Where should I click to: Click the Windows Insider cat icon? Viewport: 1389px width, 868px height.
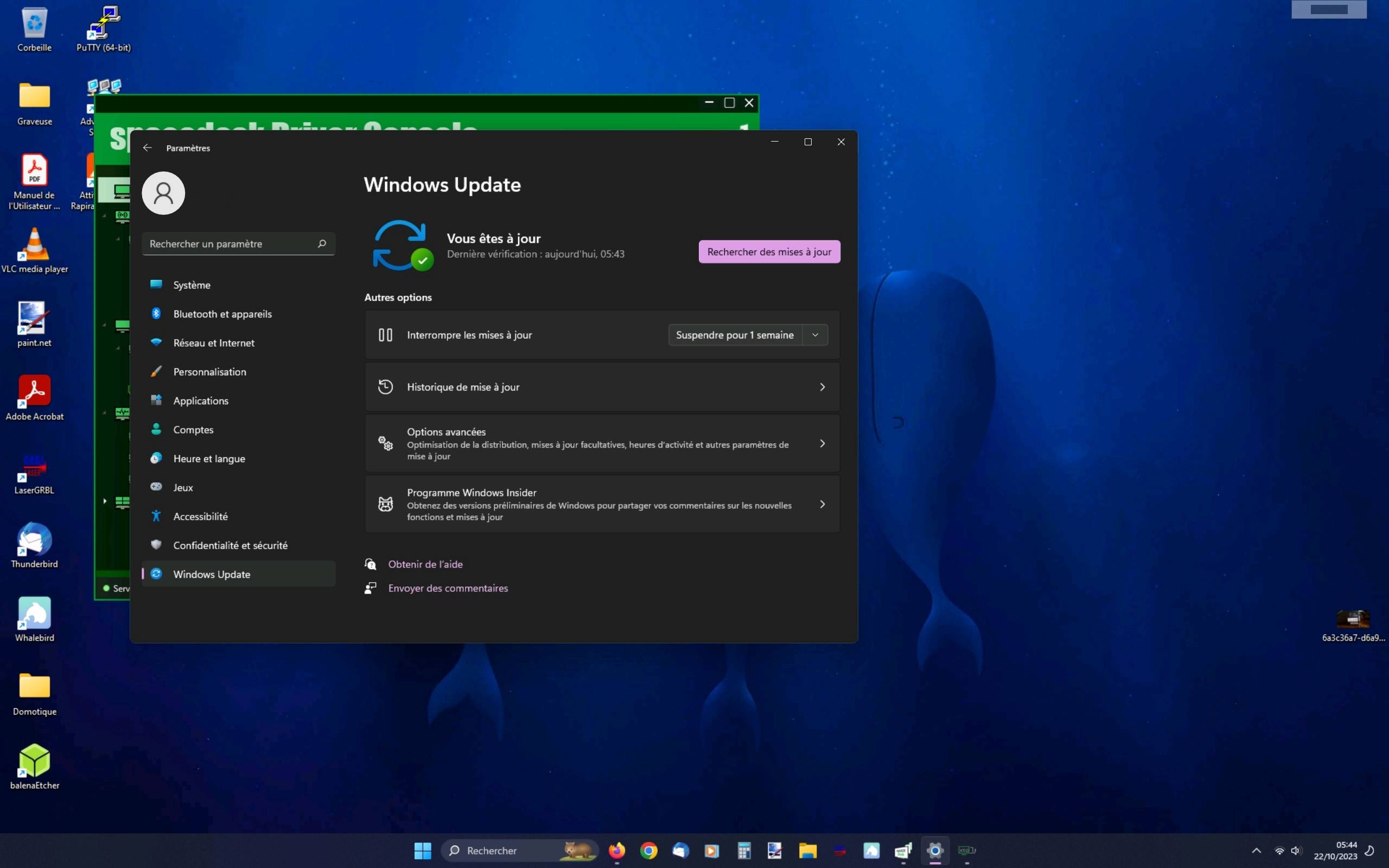point(386,505)
